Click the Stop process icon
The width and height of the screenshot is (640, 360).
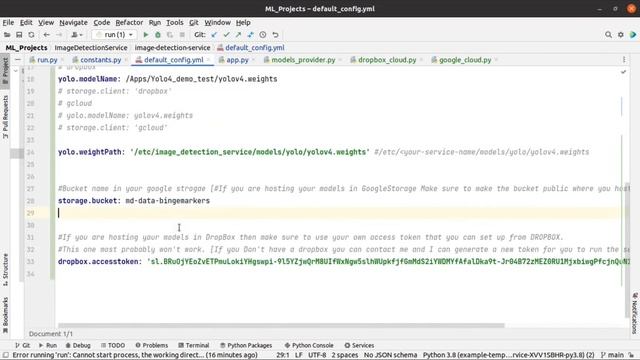click(182, 35)
